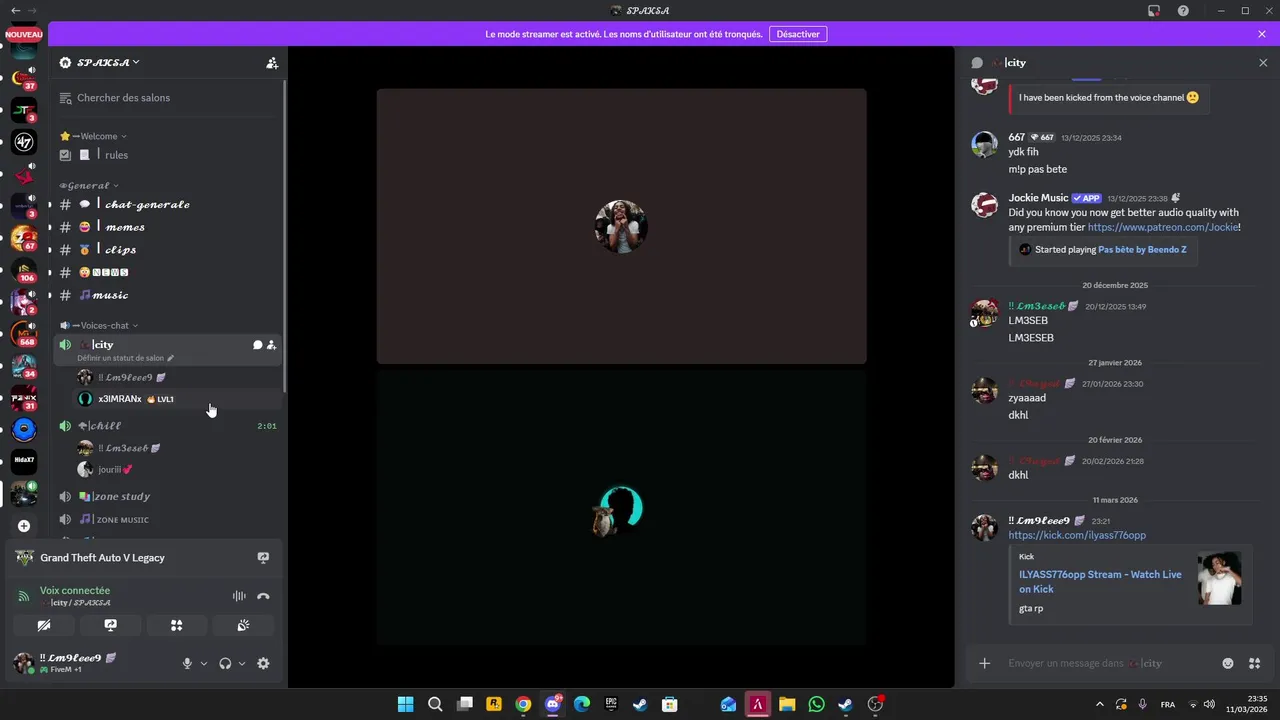Open the attachment plus button
The image size is (1280, 720).
point(985,663)
